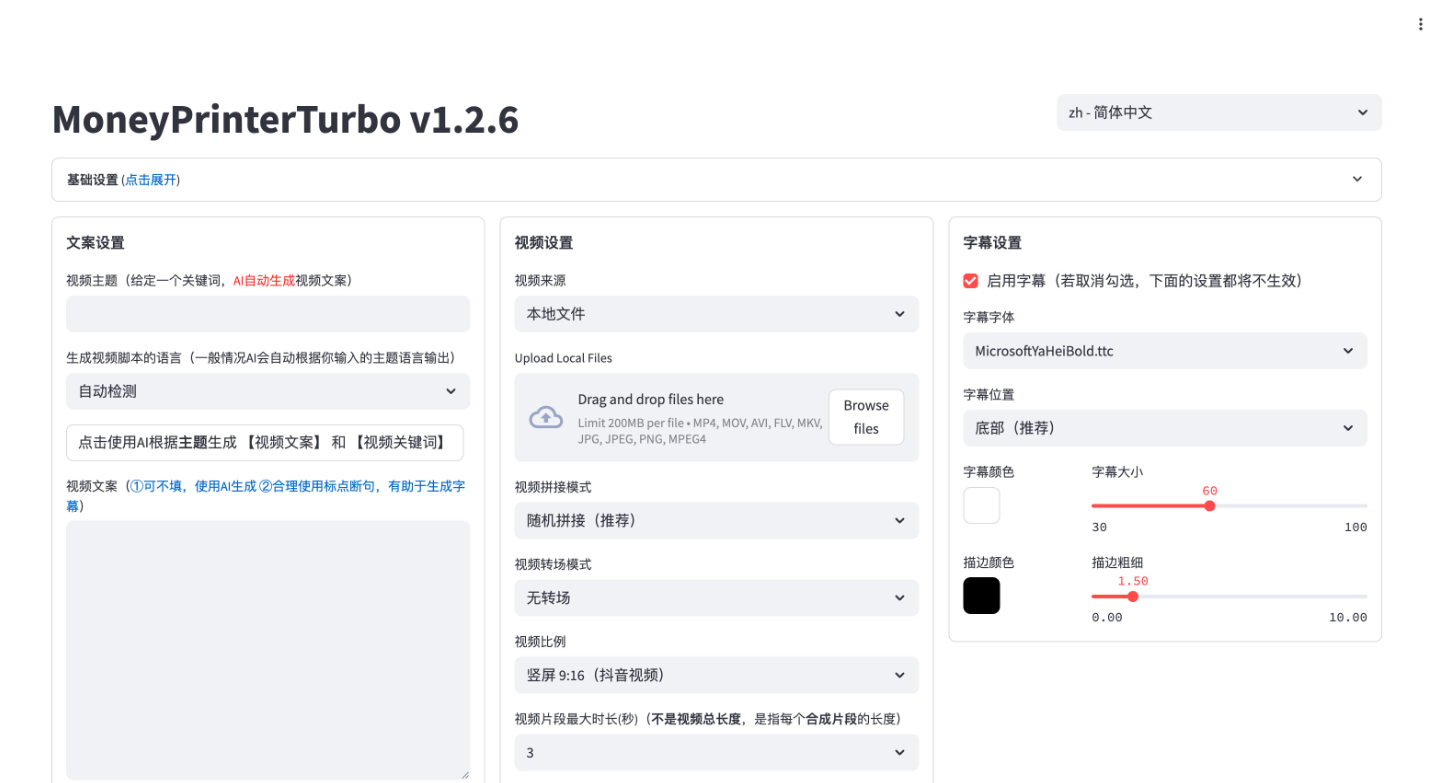Screen dimensions: 1439x783
Task: Click the MoneyPrinterTurbo v1.2.6 title
Action: click(x=285, y=119)
